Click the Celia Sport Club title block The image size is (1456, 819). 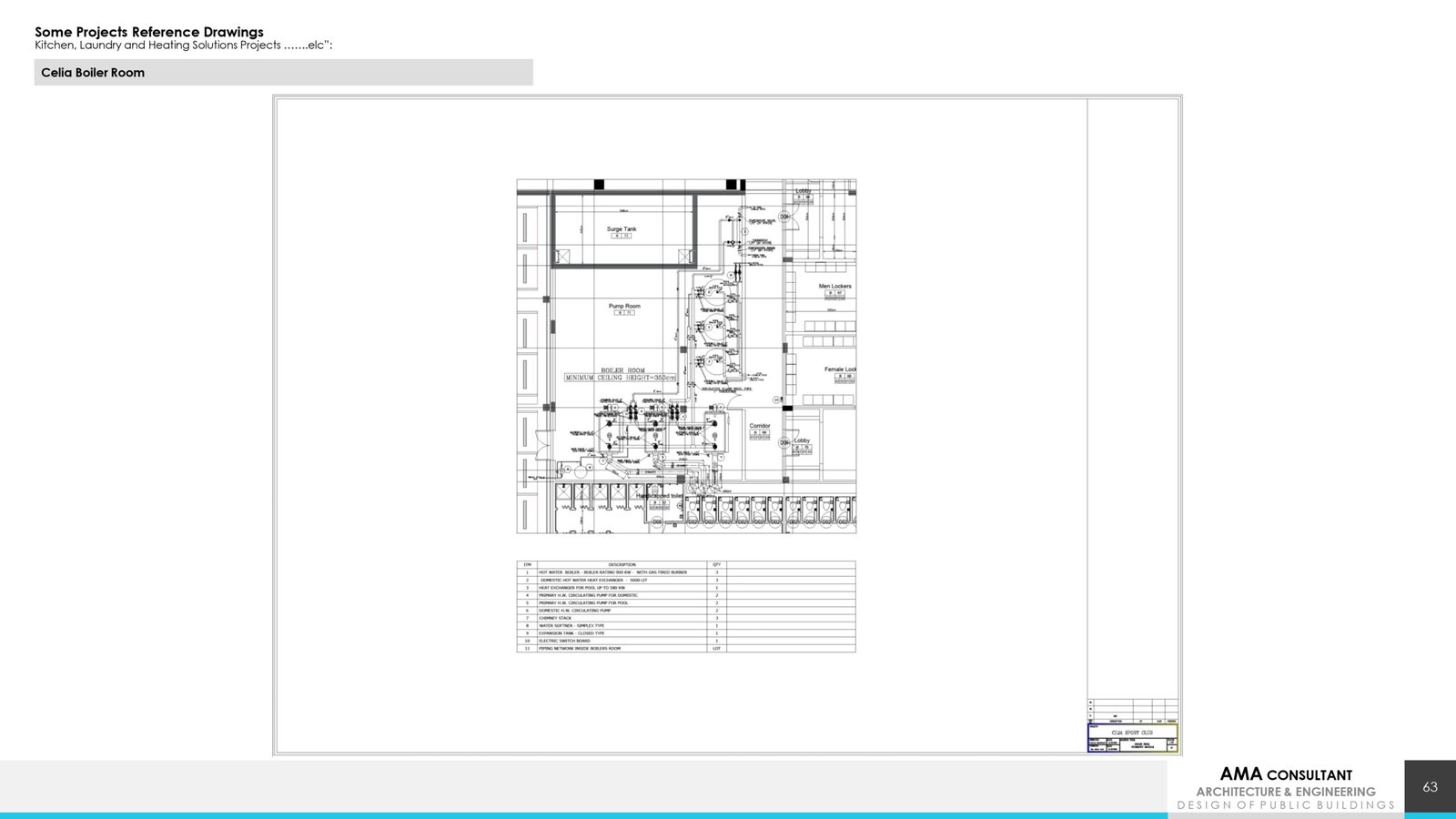[1132, 732]
